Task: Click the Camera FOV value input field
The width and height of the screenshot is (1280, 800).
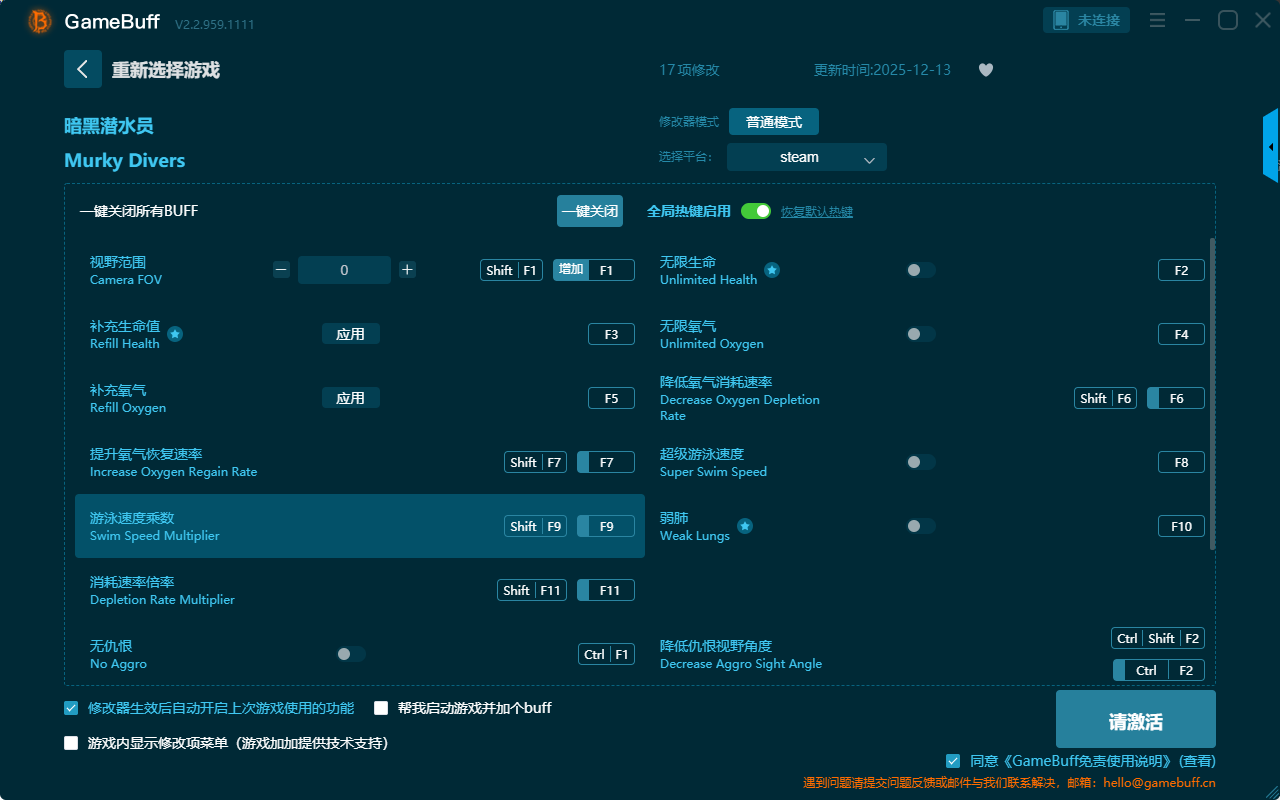Action: pos(344,270)
